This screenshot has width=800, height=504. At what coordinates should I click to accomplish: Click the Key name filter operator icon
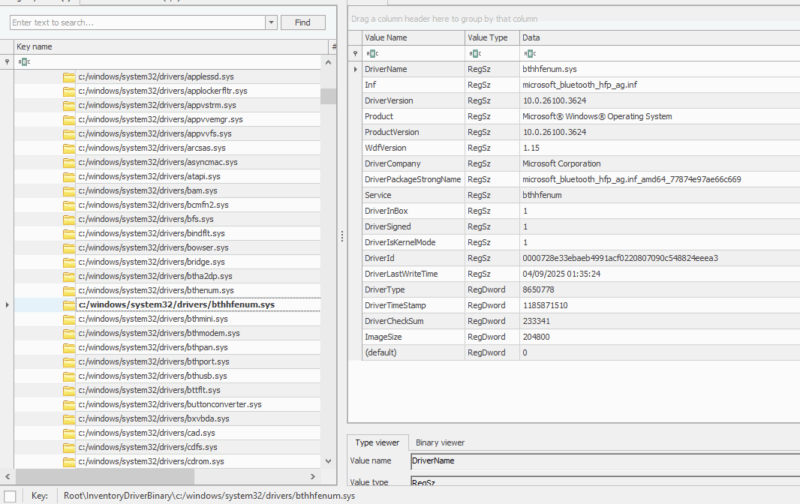click(x=23, y=62)
